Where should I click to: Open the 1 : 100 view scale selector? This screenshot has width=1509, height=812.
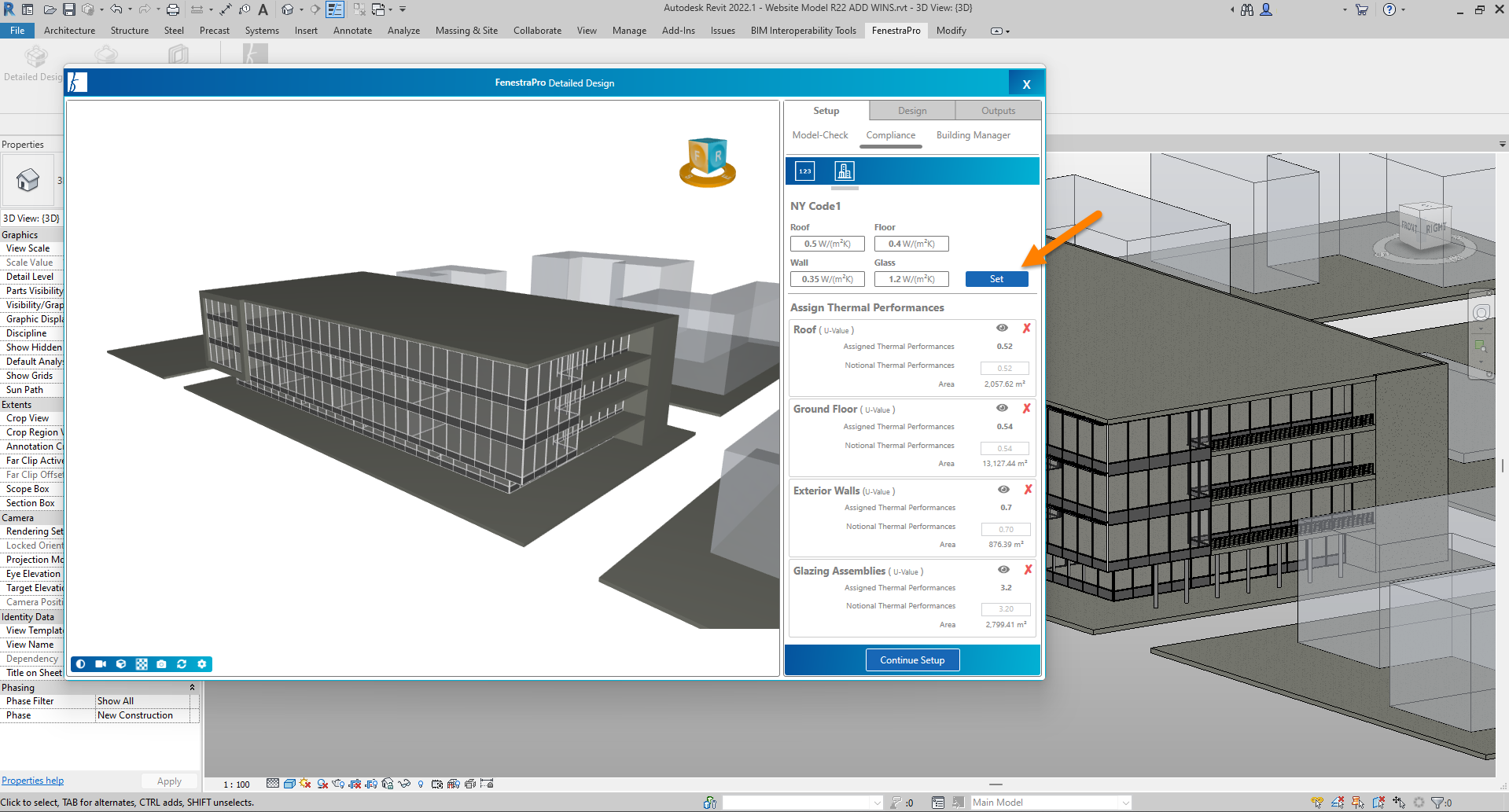[237, 784]
